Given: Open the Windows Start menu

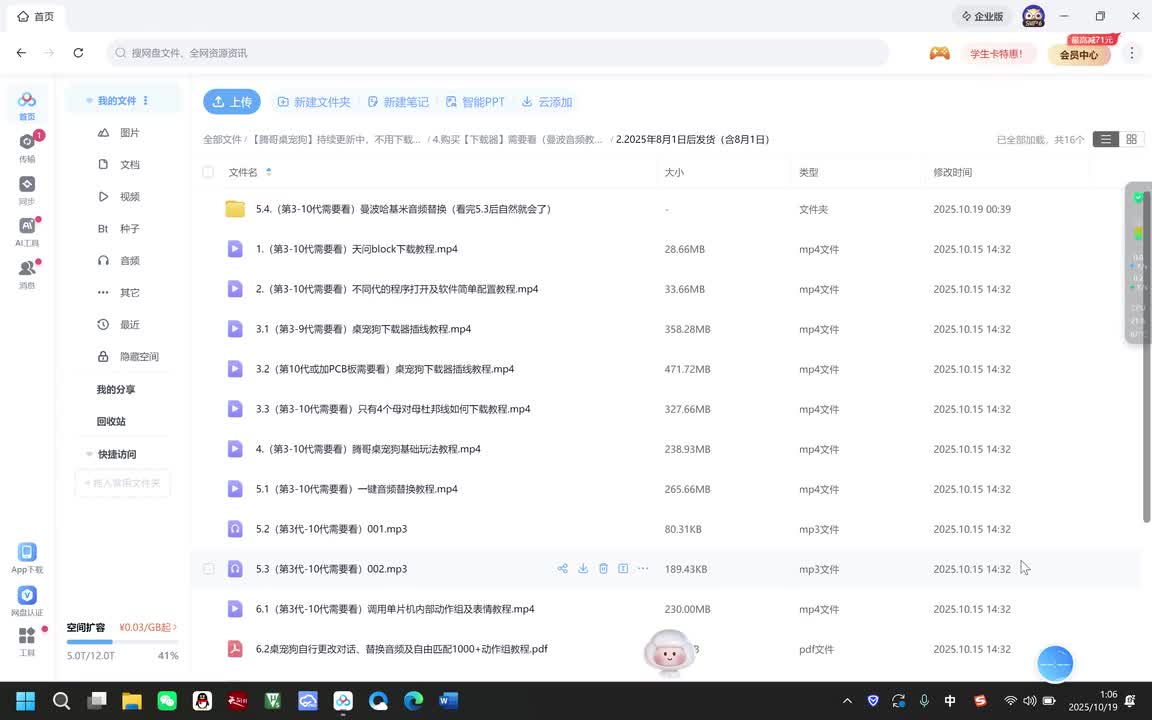Looking at the screenshot, I should (26, 701).
